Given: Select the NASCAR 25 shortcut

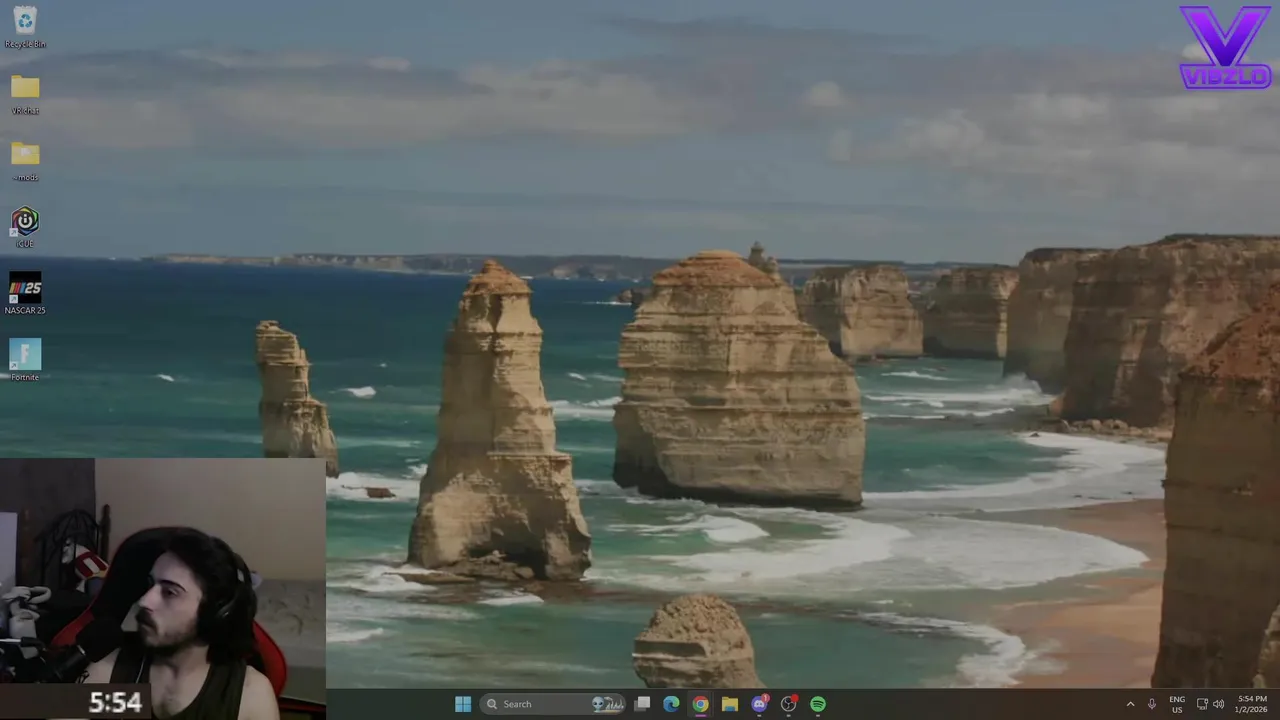Looking at the screenshot, I should coord(25,294).
